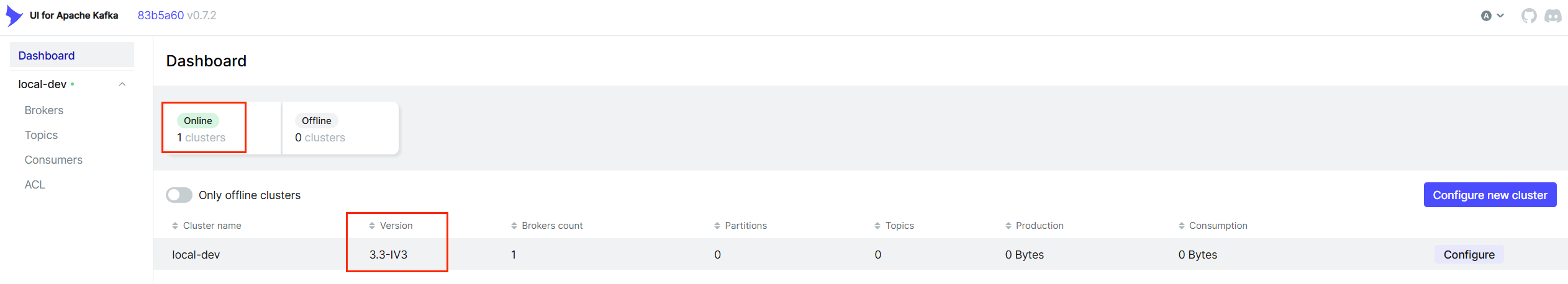Go to Brokers in sidebar

(44, 110)
